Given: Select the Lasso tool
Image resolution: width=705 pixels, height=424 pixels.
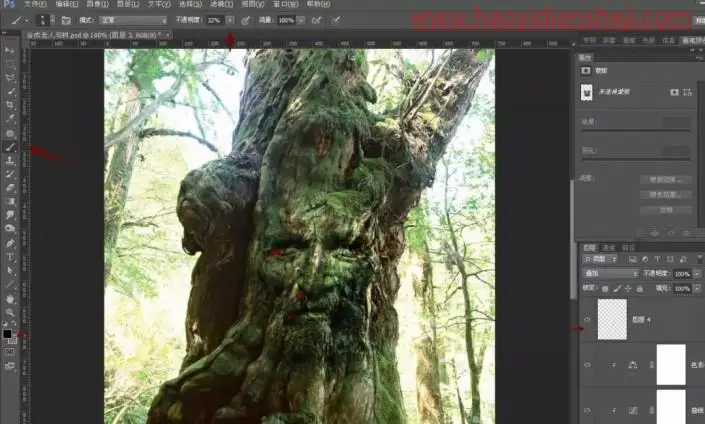Looking at the screenshot, I should pos(9,78).
